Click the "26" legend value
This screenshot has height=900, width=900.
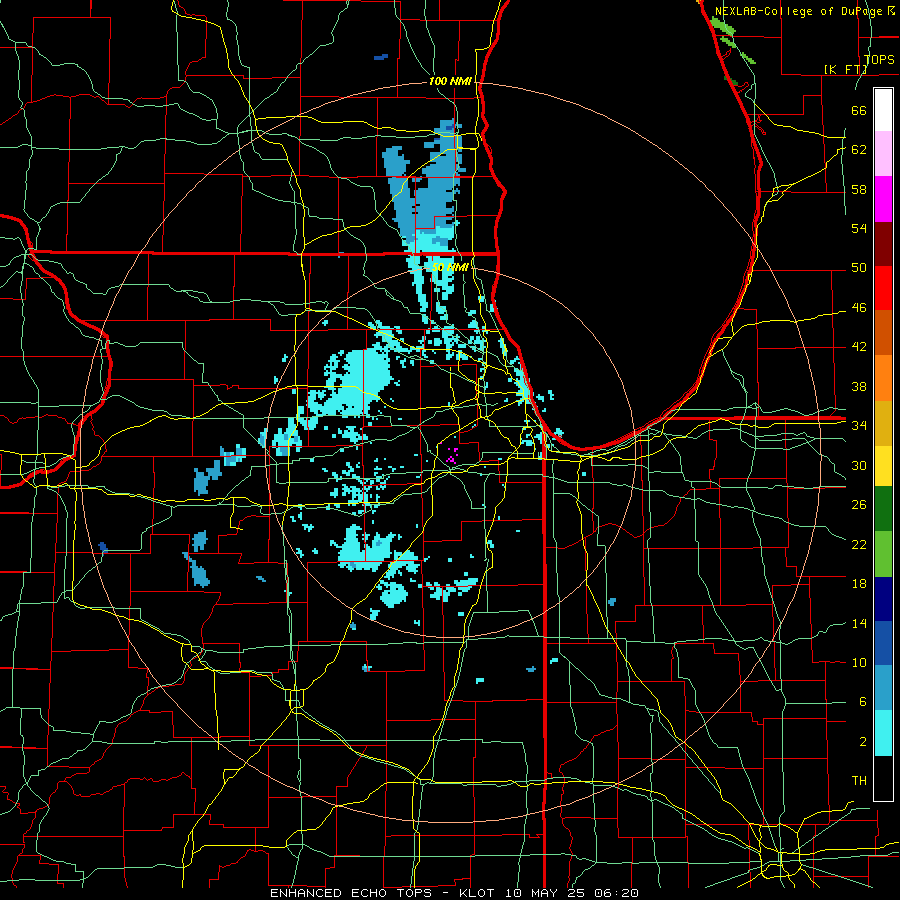tap(859, 505)
